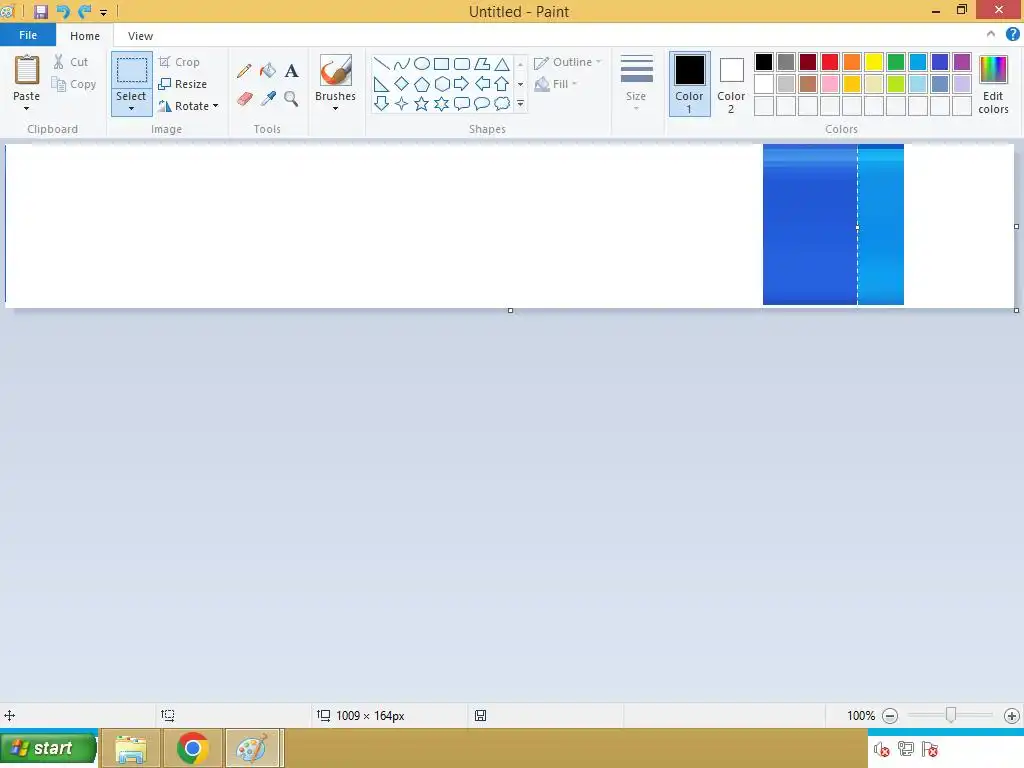1024x768 pixels.
Task: Choose the Triangle shape
Action: click(502, 63)
